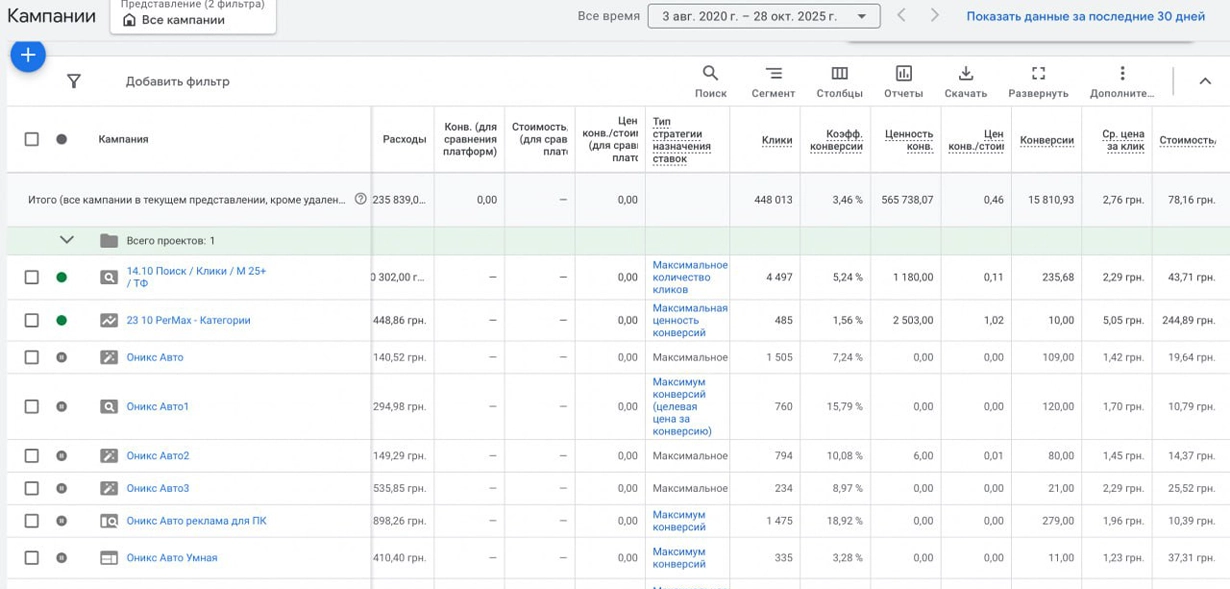Check the 23 10 PerMax campaign checkbox

(32, 321)
